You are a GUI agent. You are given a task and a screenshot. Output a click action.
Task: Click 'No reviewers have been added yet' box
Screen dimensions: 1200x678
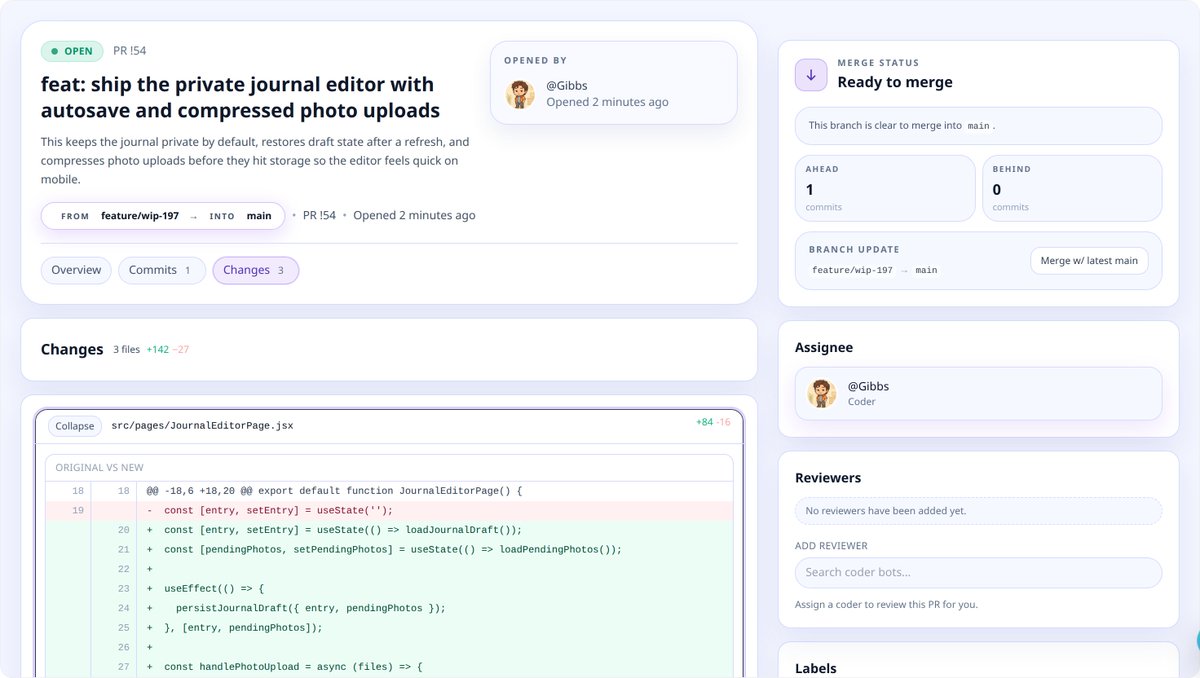[x=978, y=511]
